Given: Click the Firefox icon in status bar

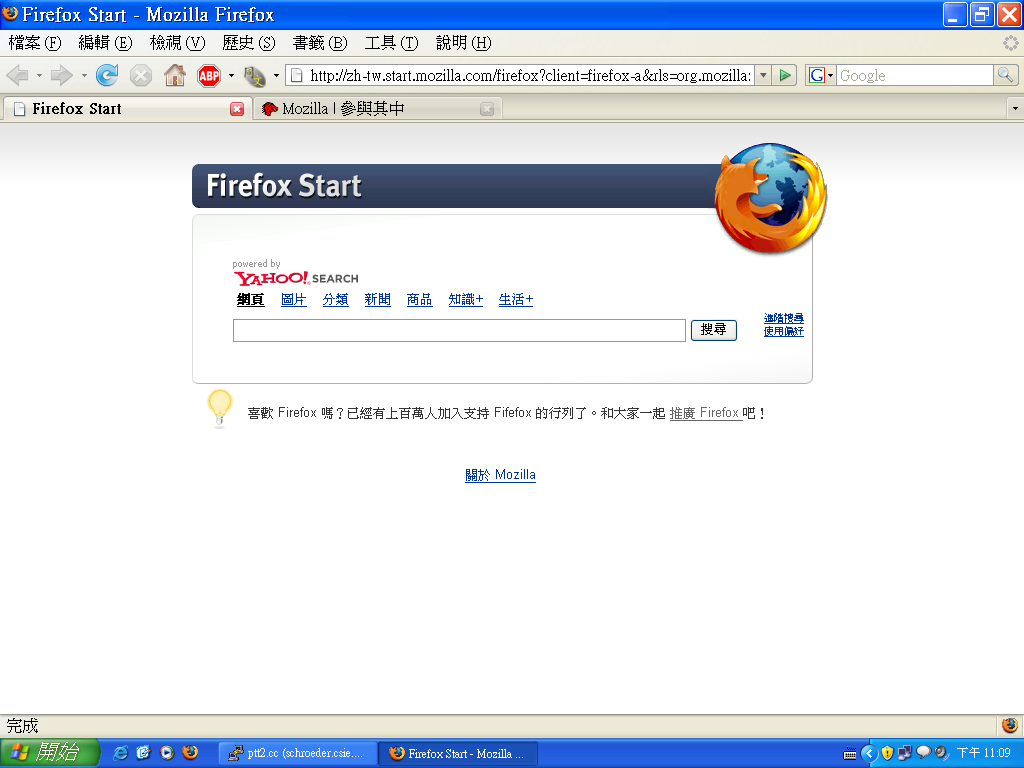Looking at the screenshot, I should (x=1010, y=726).
